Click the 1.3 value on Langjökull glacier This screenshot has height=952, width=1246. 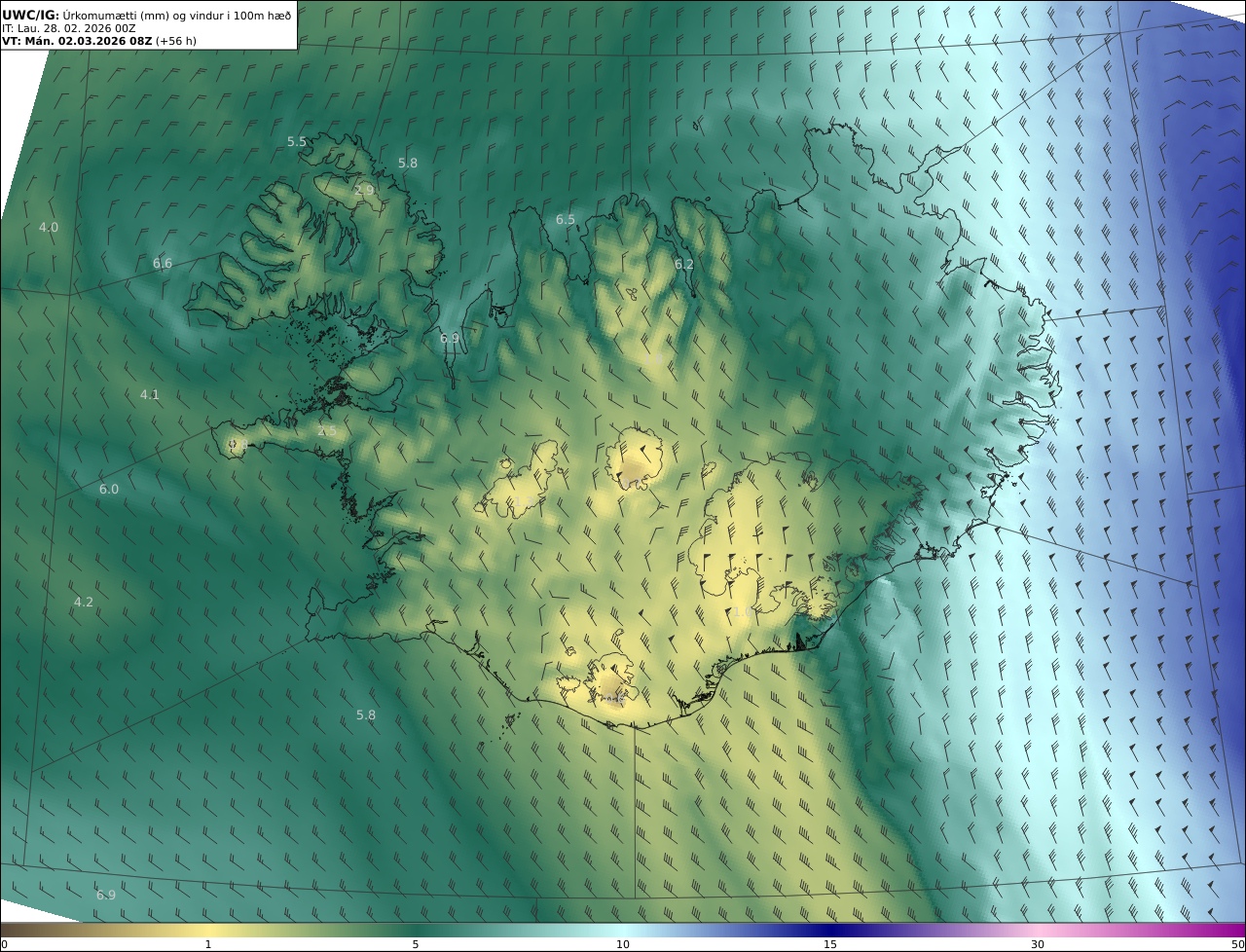pyautogui.click(x=524, y=501)
